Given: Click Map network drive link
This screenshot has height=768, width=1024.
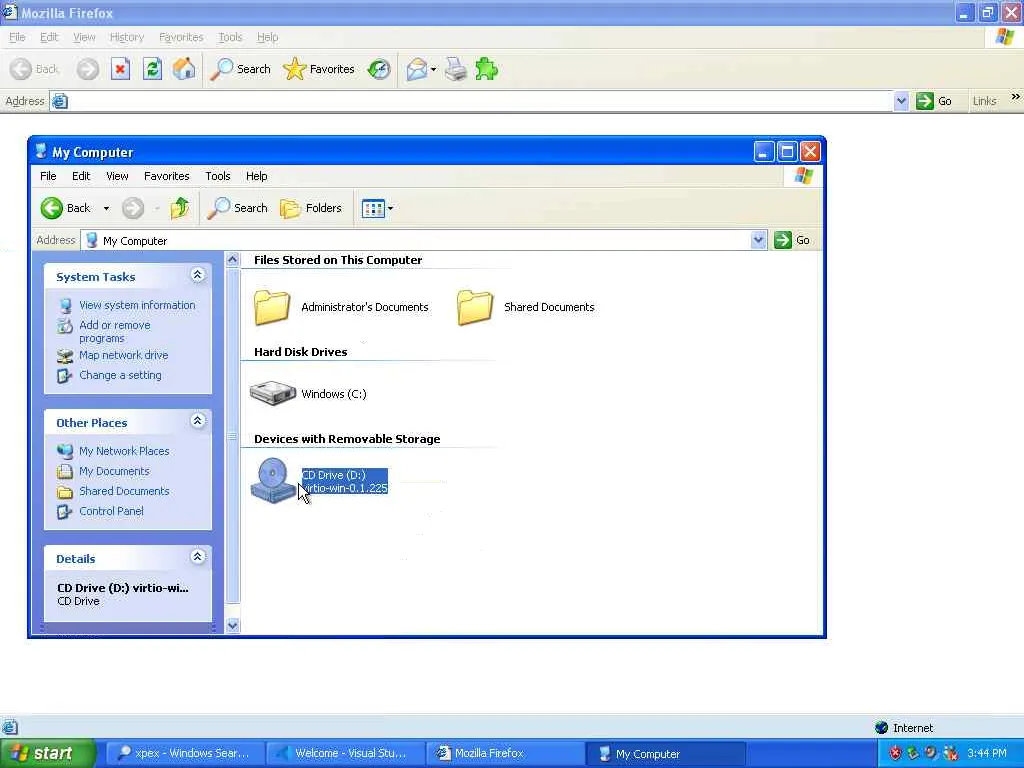Looking at the screenshot, I should (x=123, y=355).
